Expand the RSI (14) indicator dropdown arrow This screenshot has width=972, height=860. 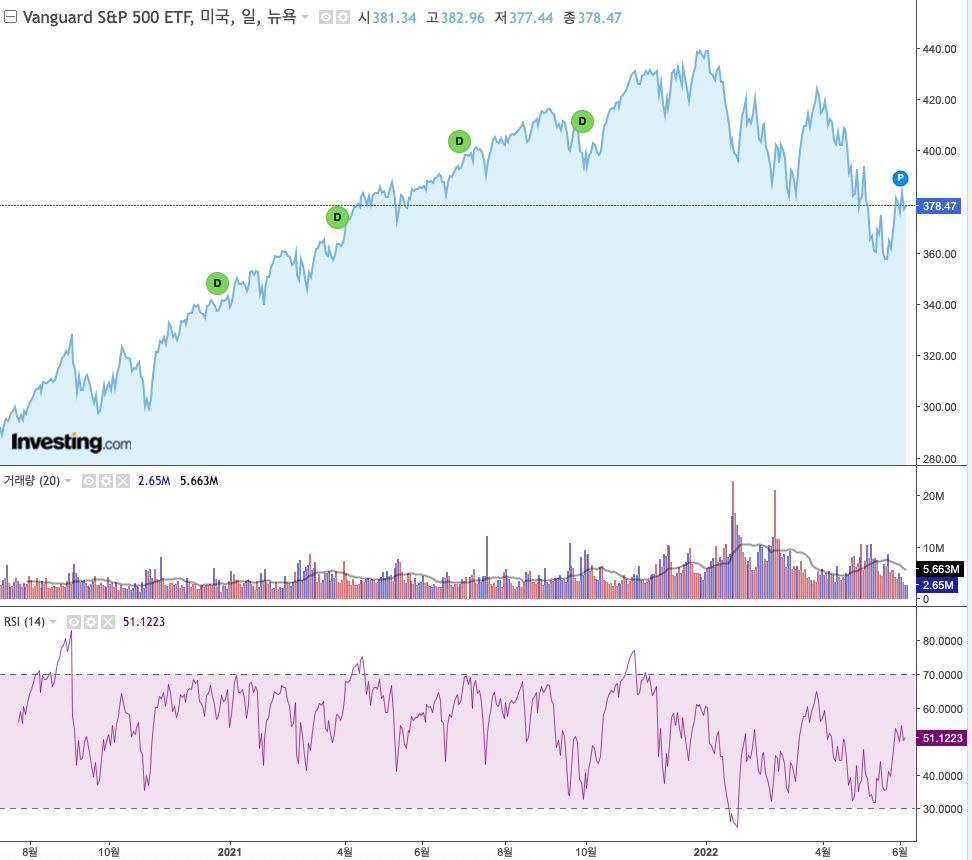coord(53,622)
